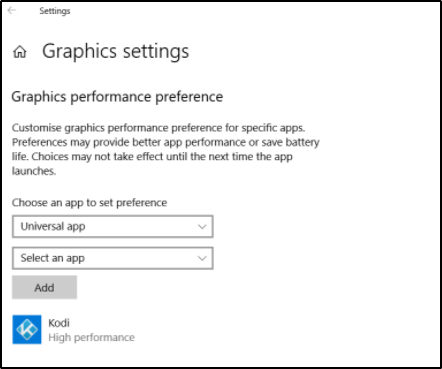Click Graphics performance preference section heading
This screenshot has height=369, width=442.
tap(117, 97)
